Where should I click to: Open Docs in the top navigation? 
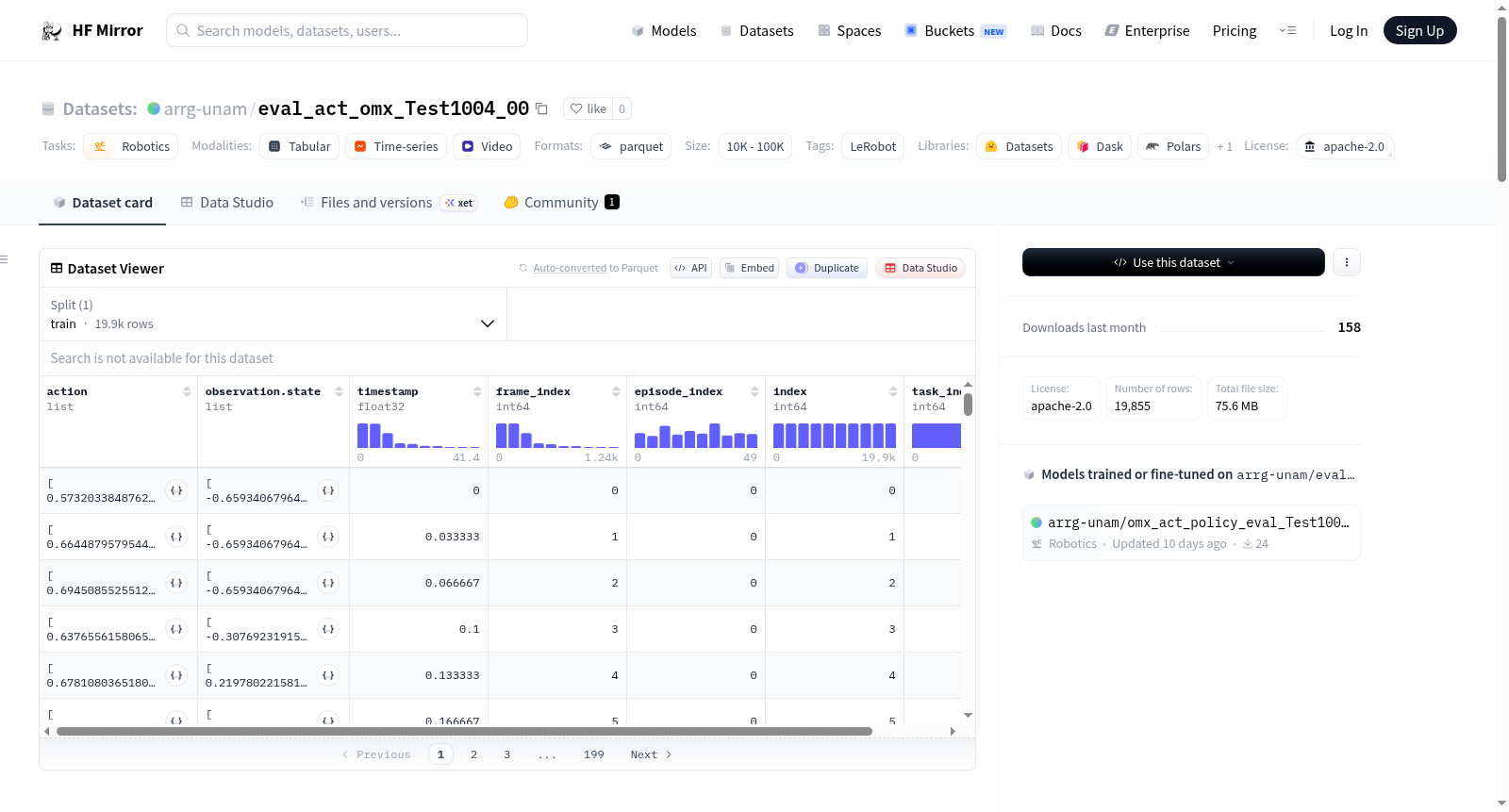[x=1056, y=31]
